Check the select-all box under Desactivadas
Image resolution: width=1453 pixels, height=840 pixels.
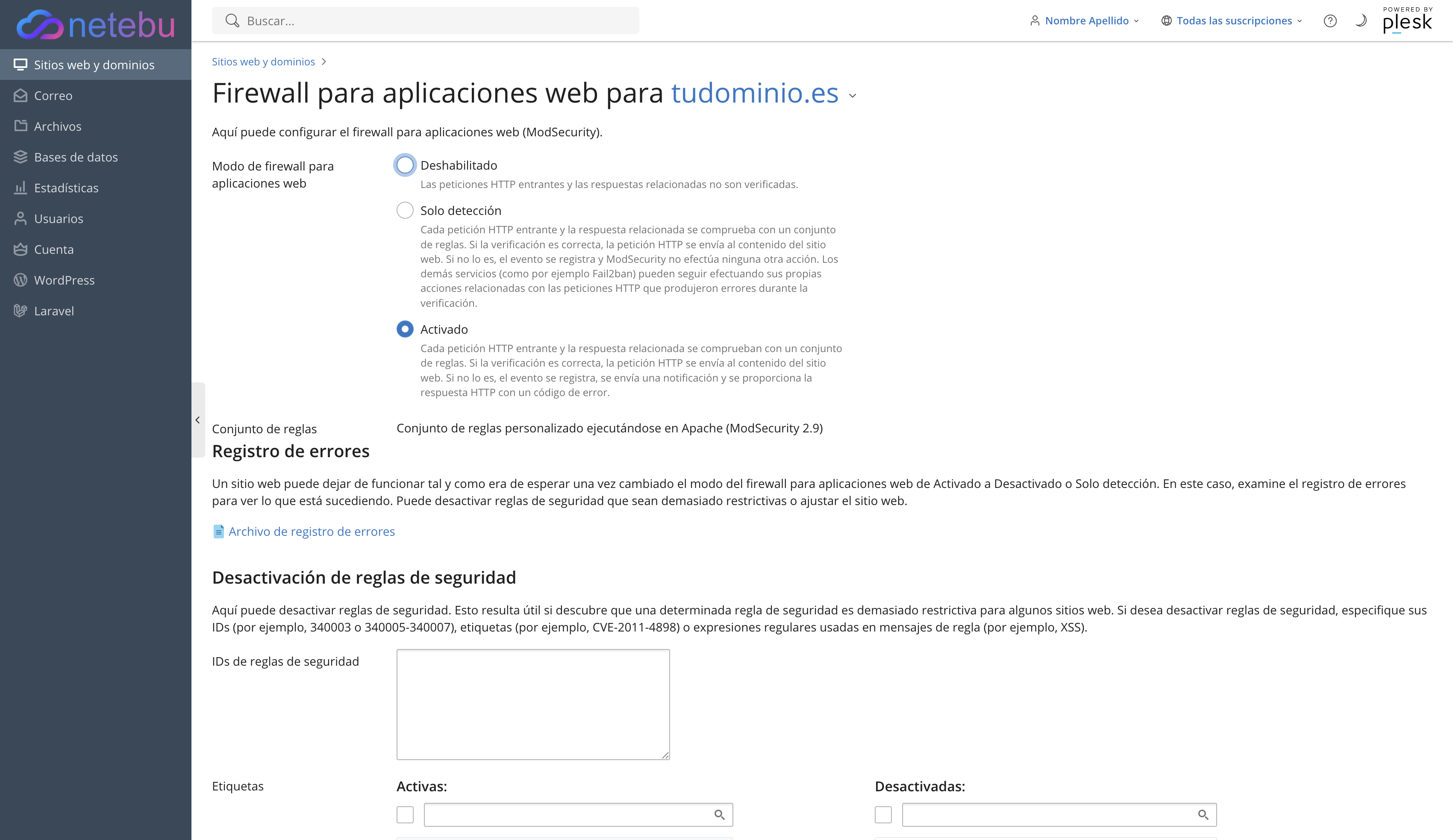pyautogui.click(x=883, y=815)
